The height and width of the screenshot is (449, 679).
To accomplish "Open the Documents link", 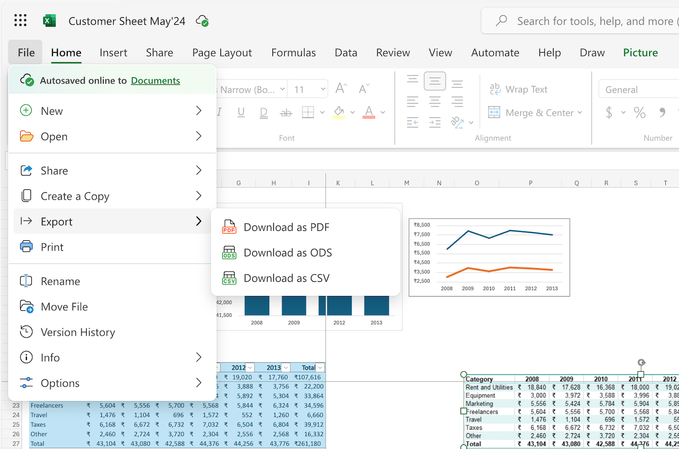I will click(x=155, y=81).
